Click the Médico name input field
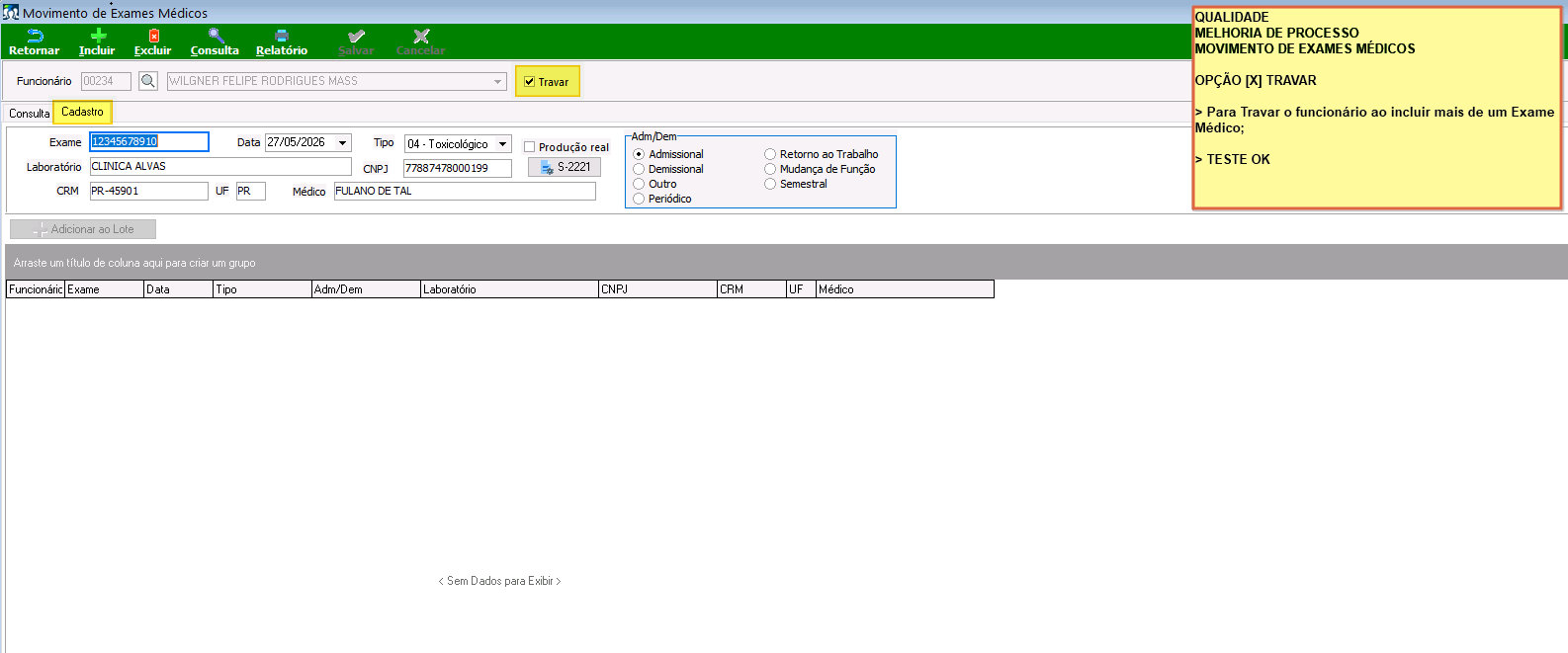Viewport: 1568px width, 653px height. pos(465,191)
